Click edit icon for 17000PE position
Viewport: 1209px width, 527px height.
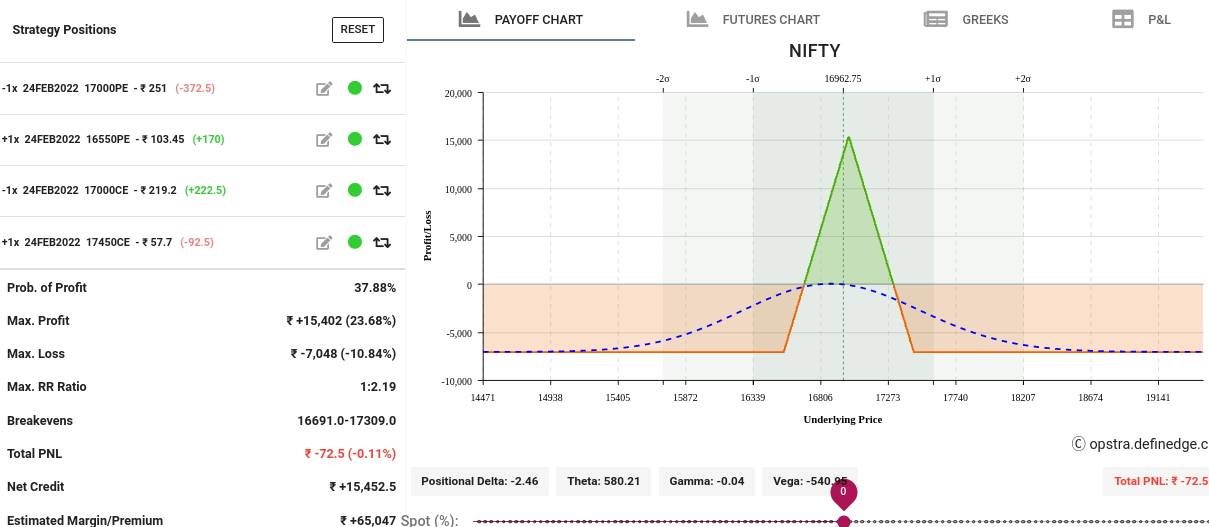pos(324,89)
